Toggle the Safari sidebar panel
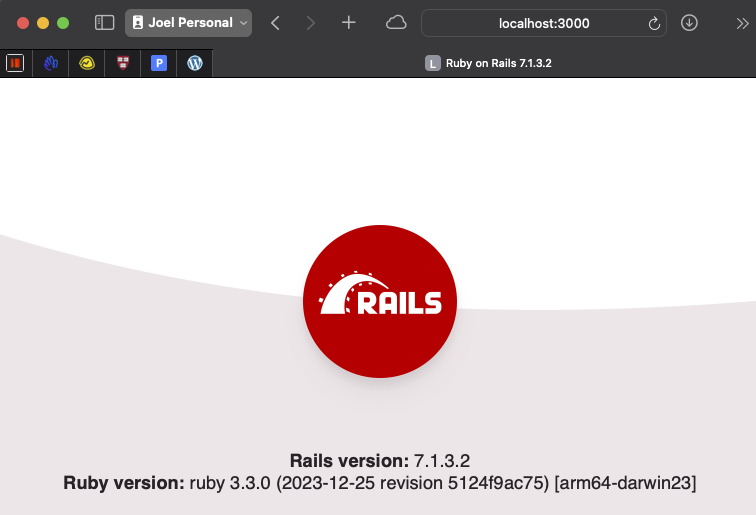 [x=104, y=22]
